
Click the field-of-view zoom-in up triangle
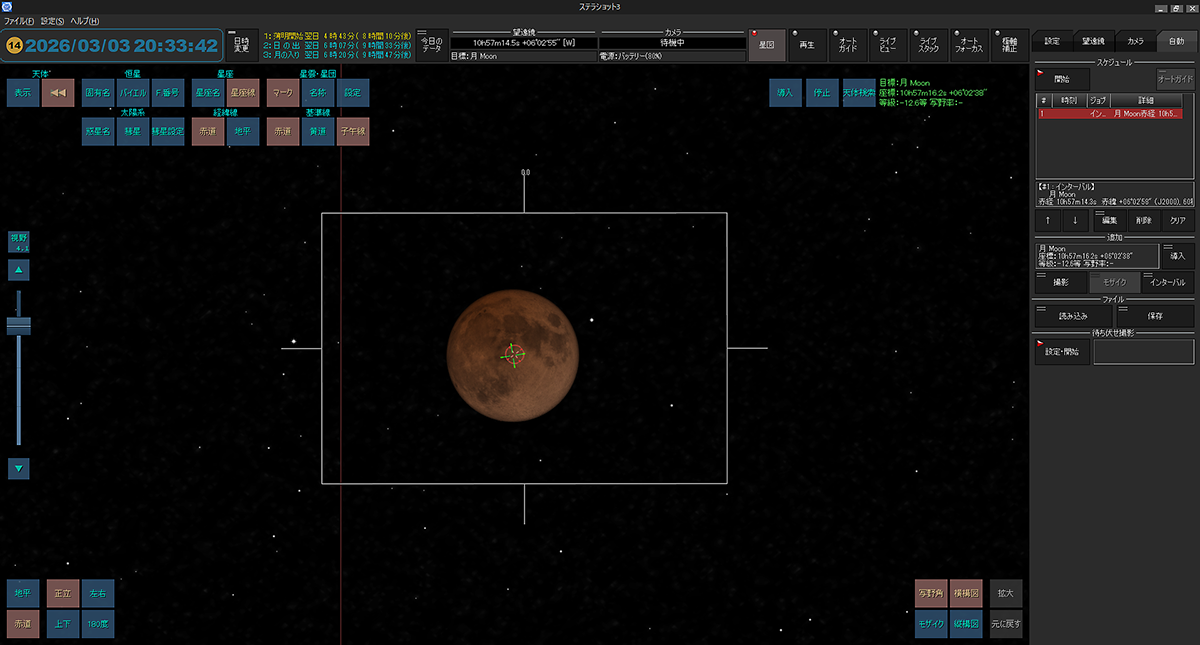20,270
